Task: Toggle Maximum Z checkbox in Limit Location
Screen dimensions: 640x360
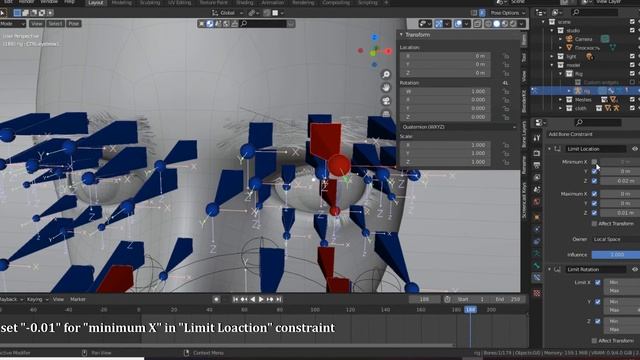Action: pyautogui.click(x=594, y=213)
